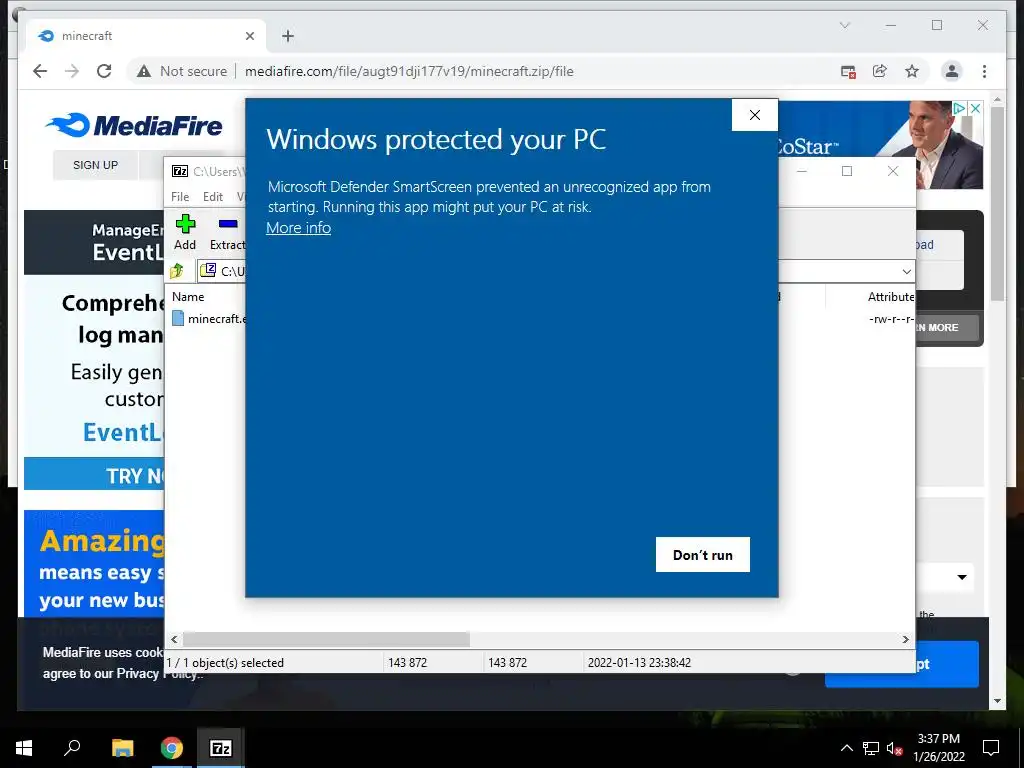The width and height of the screenshot is (1024, 768).
Task: Bookmark this page with star icon
Action: coord(912,71)
